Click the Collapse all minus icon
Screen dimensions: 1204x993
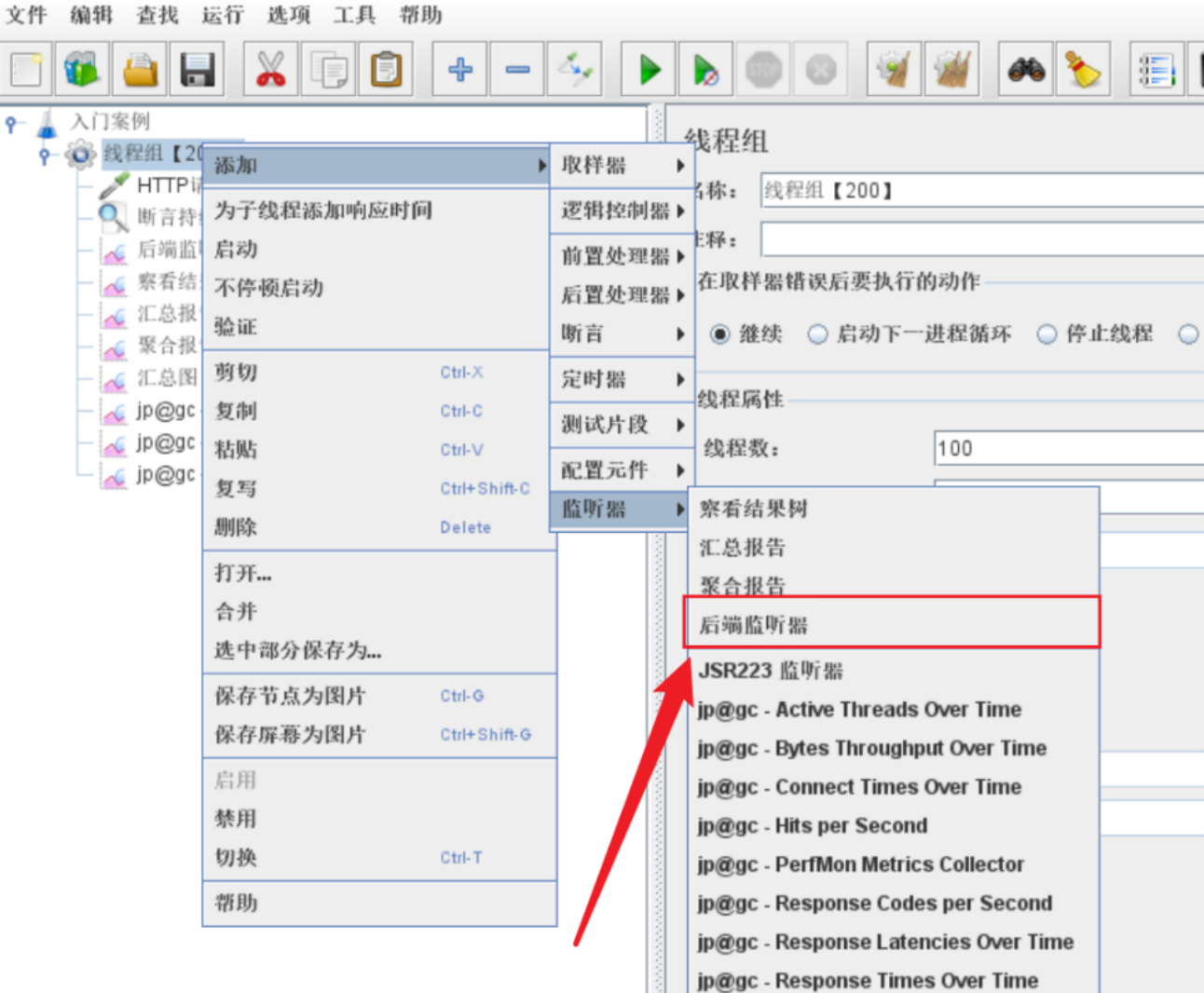[517, 69]
